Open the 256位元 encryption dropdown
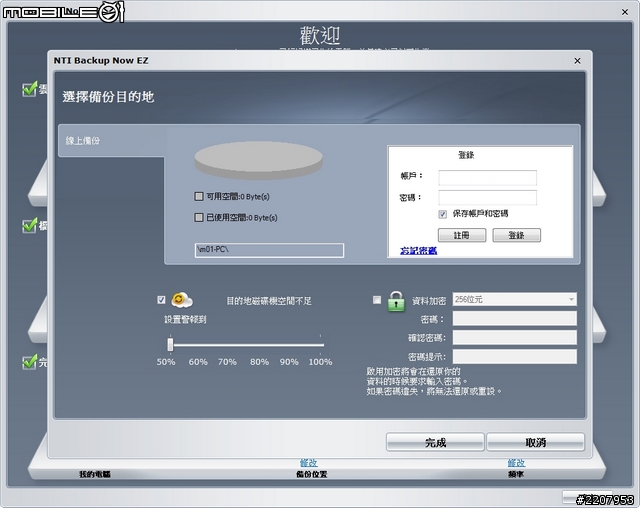 tap(514, 299)
